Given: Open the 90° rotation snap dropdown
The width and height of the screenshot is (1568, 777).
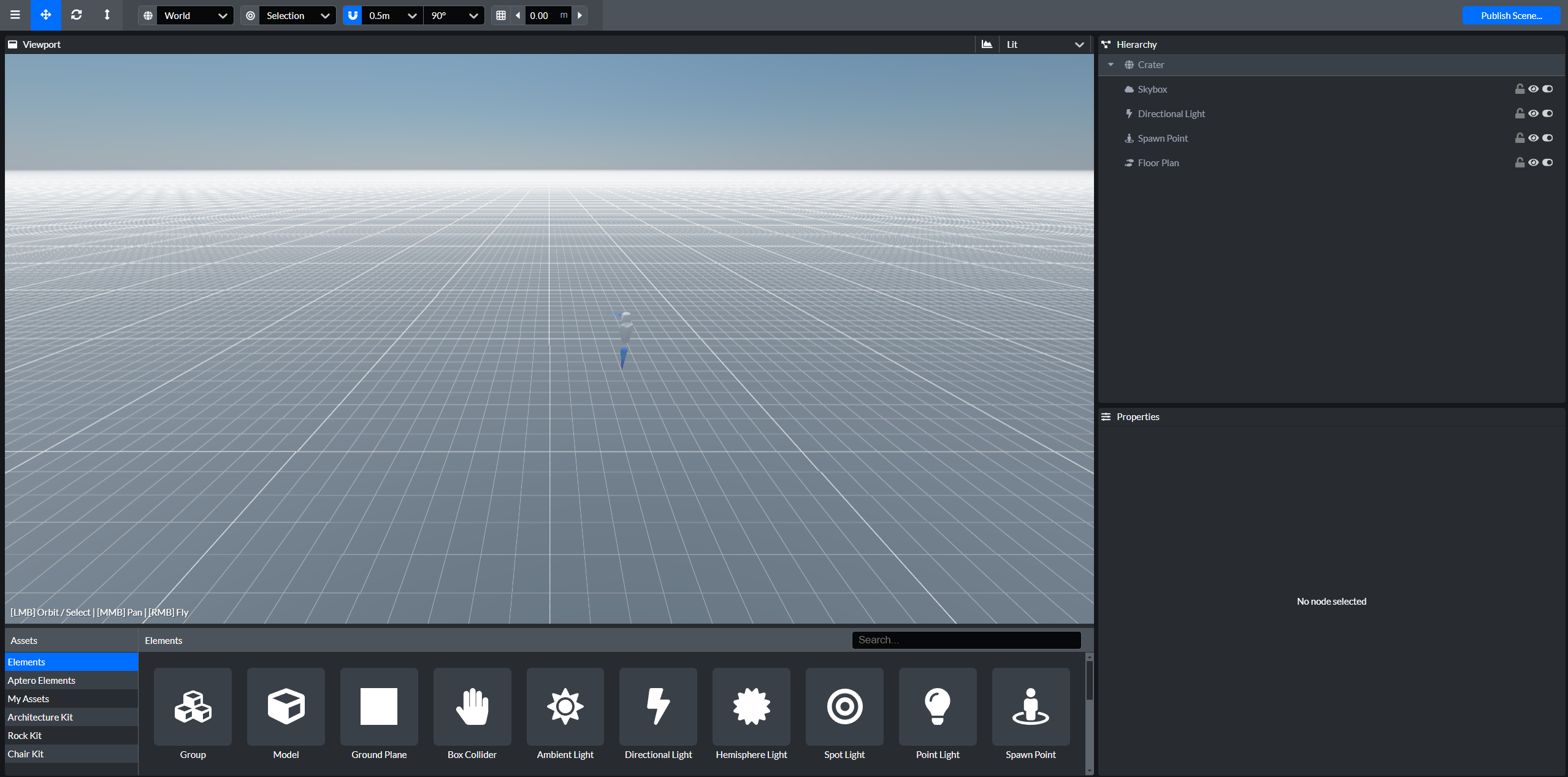Looking at the screenshot, I should pyautogui.click(x=454, y=15).
